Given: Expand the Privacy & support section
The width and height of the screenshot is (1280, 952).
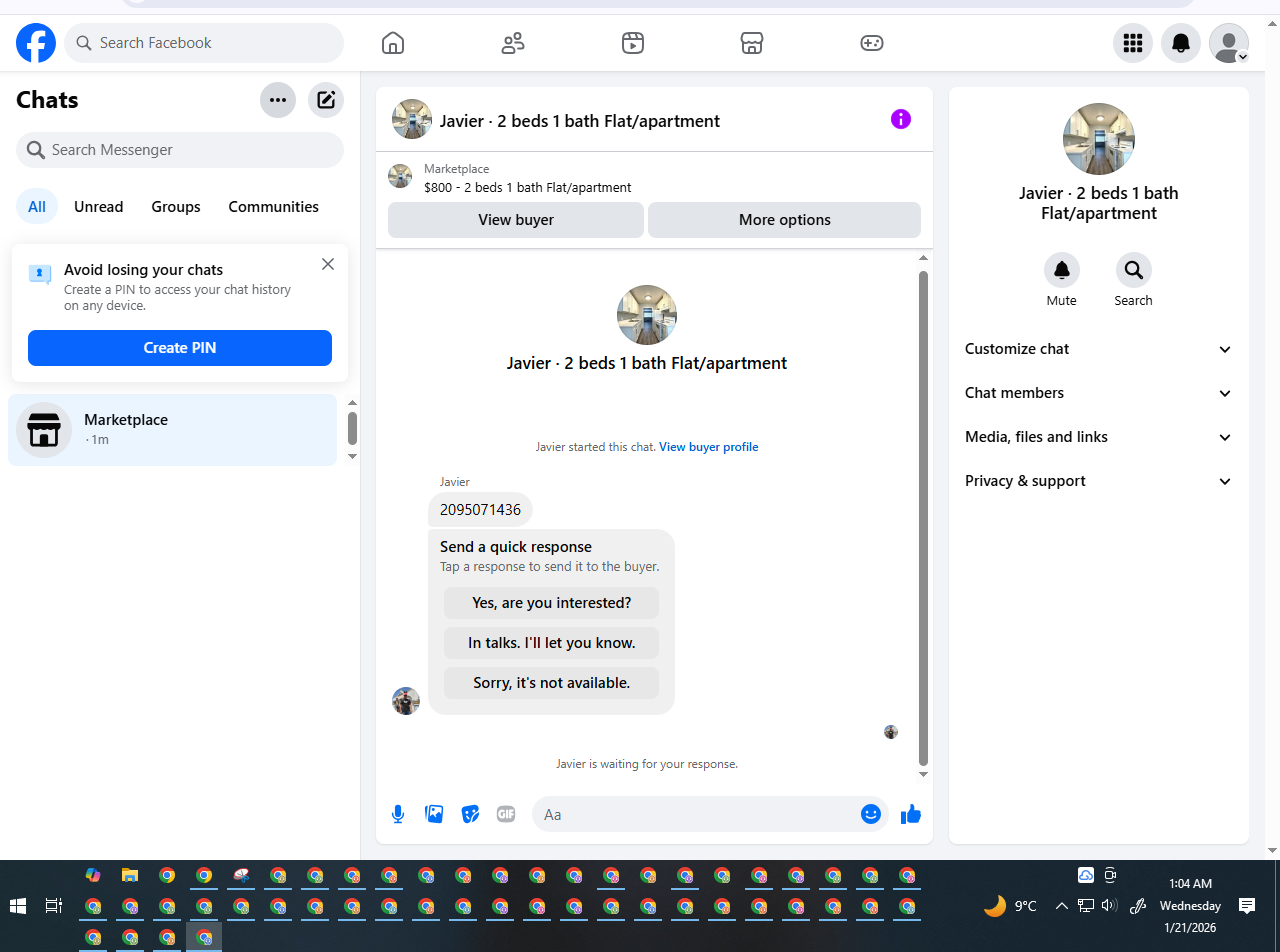Looking at the screenshot, I should (1099, 481).
